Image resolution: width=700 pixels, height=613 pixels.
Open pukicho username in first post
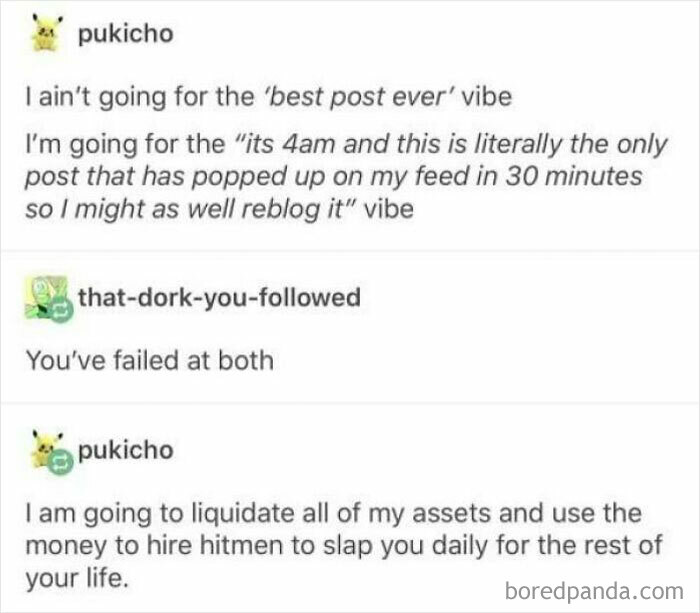click(126, 34)
